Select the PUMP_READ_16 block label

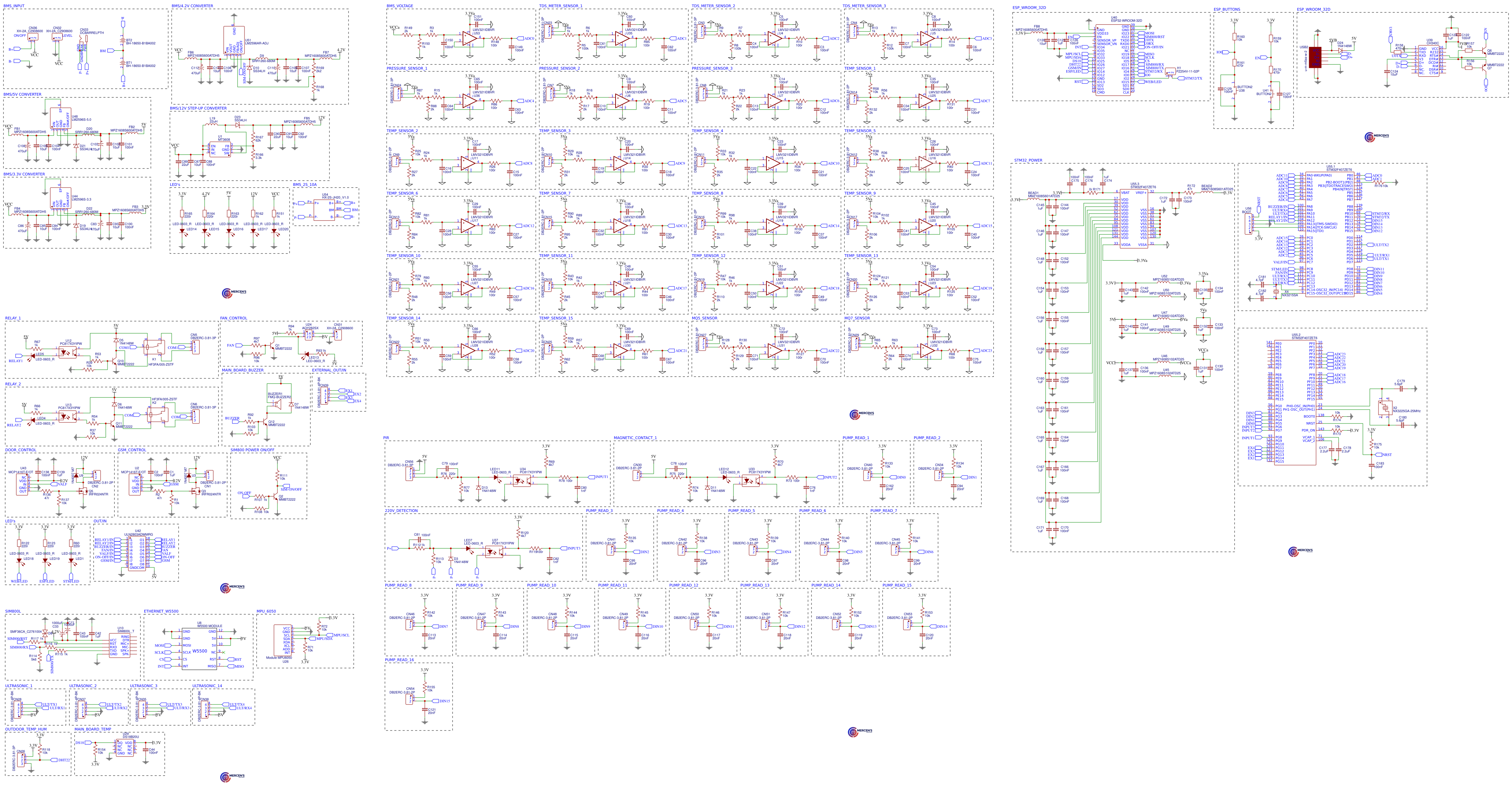[399, 660]
